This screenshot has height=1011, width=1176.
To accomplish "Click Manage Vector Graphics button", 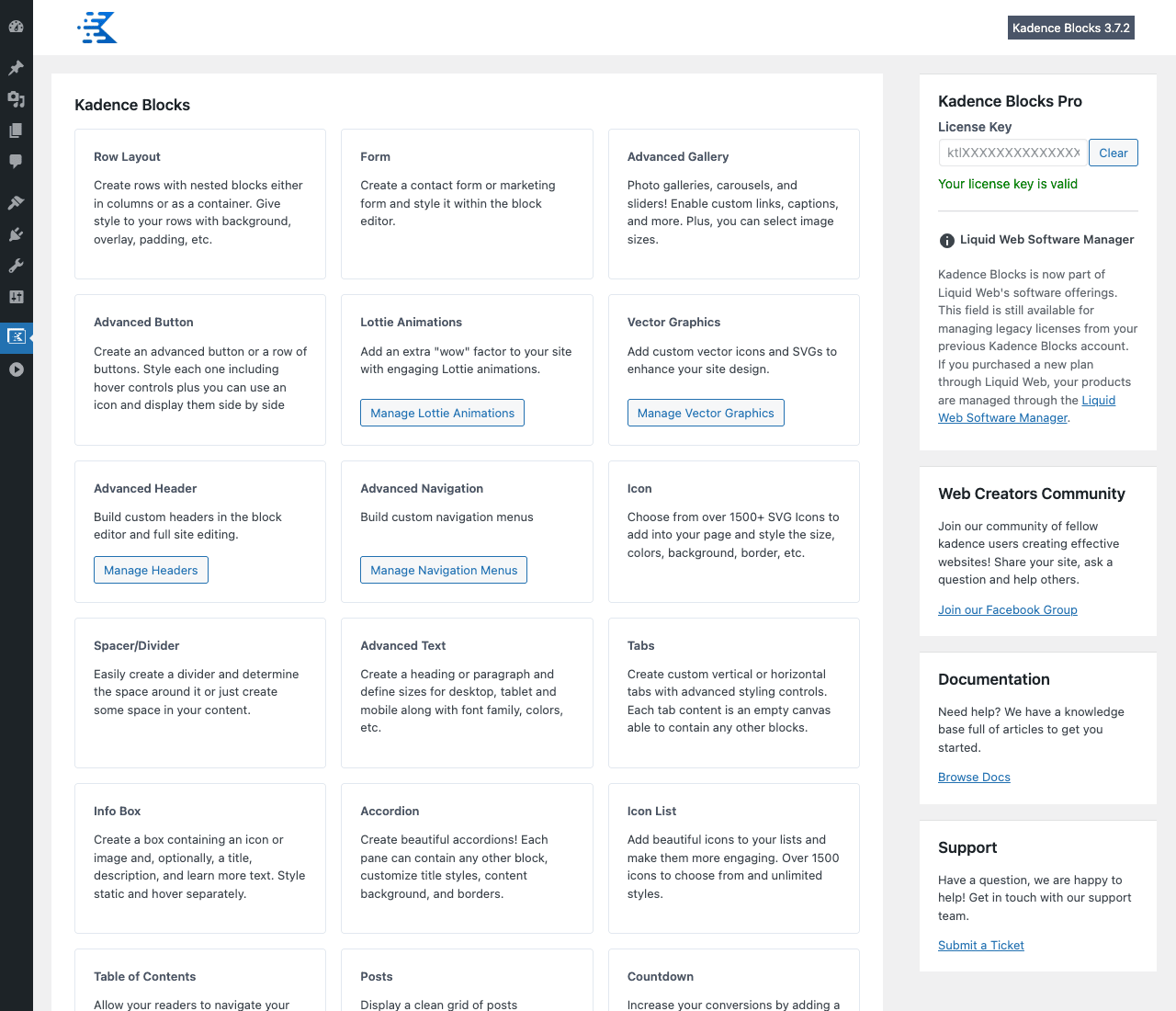I will tap(706, 413).
